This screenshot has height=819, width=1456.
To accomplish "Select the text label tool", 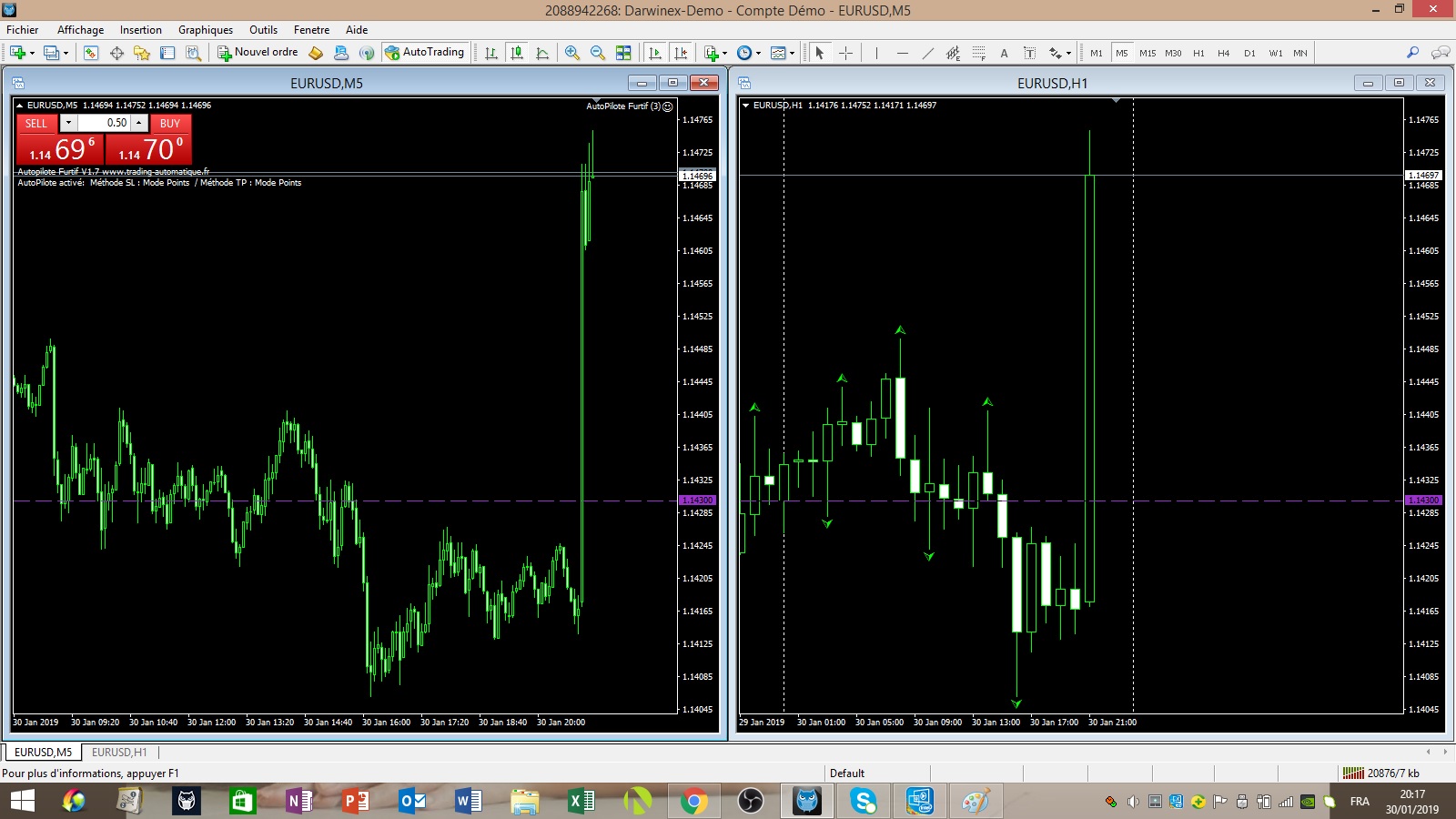I will point(1029,53).
